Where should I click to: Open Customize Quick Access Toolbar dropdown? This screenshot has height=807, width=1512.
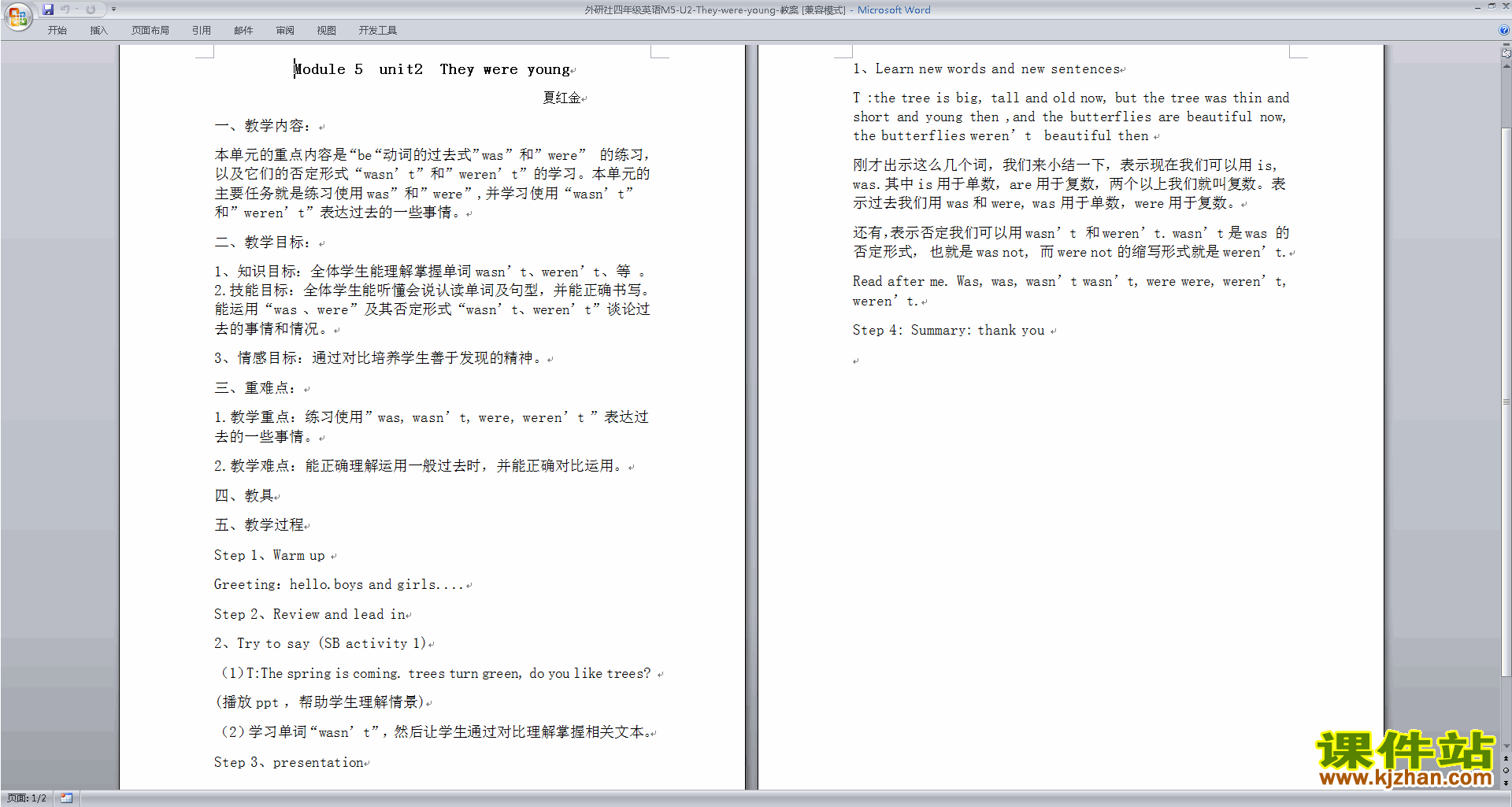113,9
